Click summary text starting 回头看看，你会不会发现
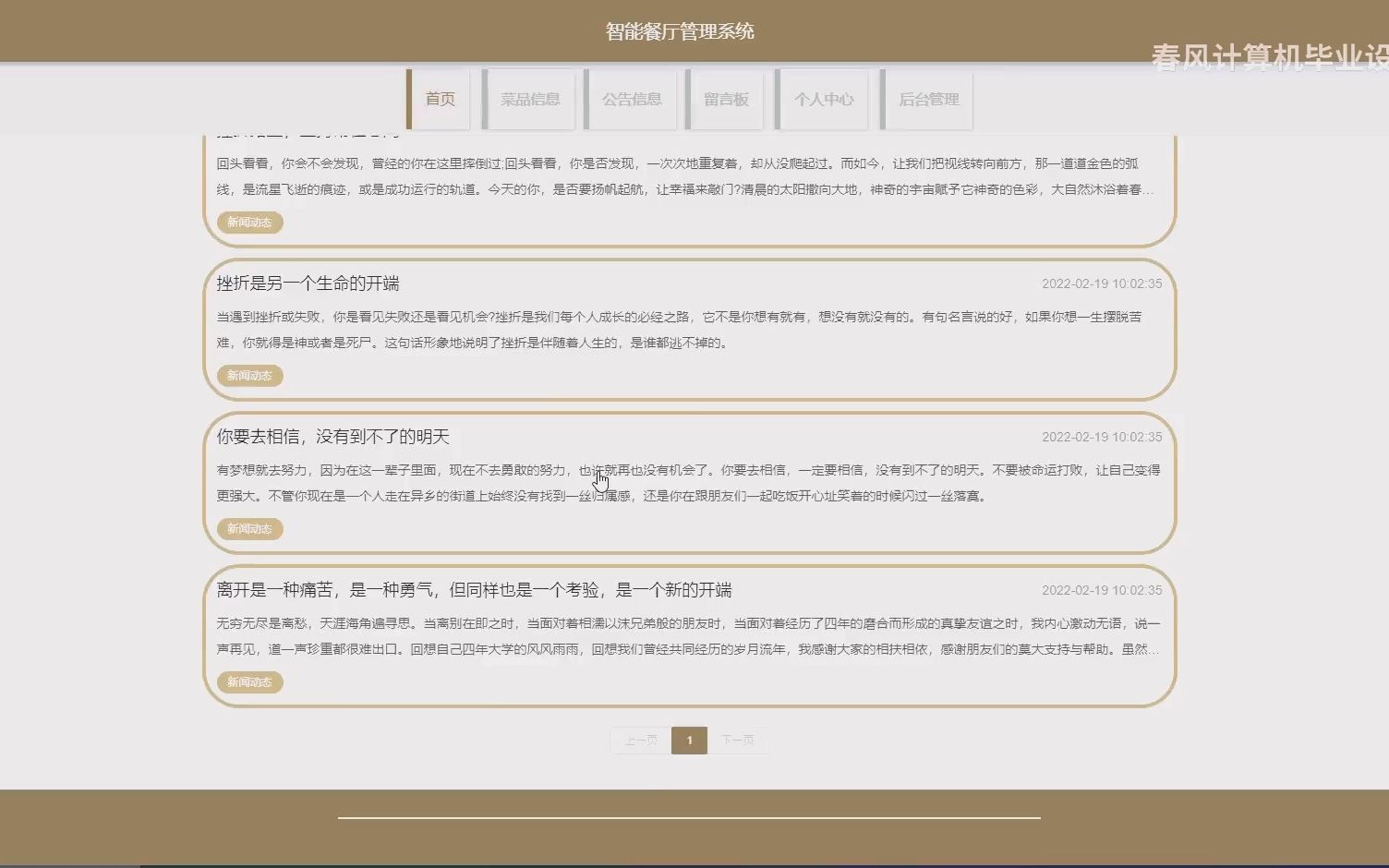The image size is (1389, 868). tap(685, 176)
